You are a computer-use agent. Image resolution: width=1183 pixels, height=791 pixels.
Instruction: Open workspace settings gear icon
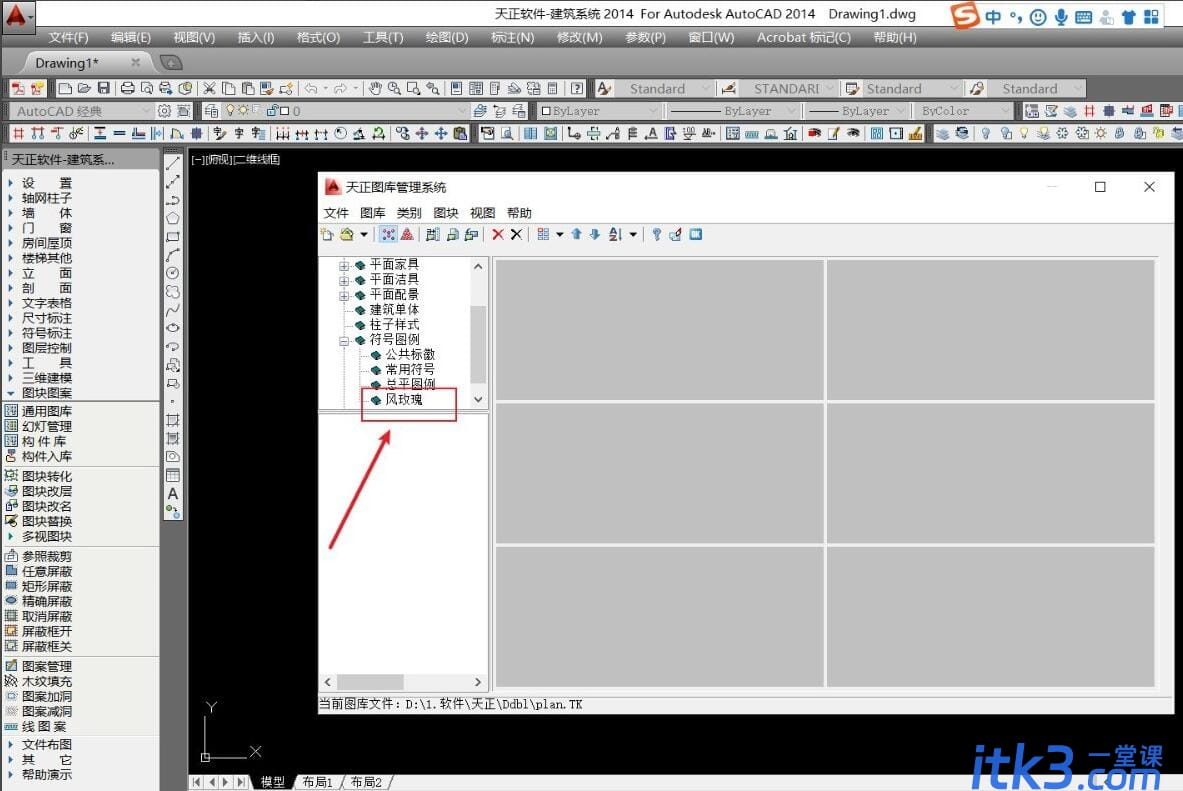click(x=164, y=111)
